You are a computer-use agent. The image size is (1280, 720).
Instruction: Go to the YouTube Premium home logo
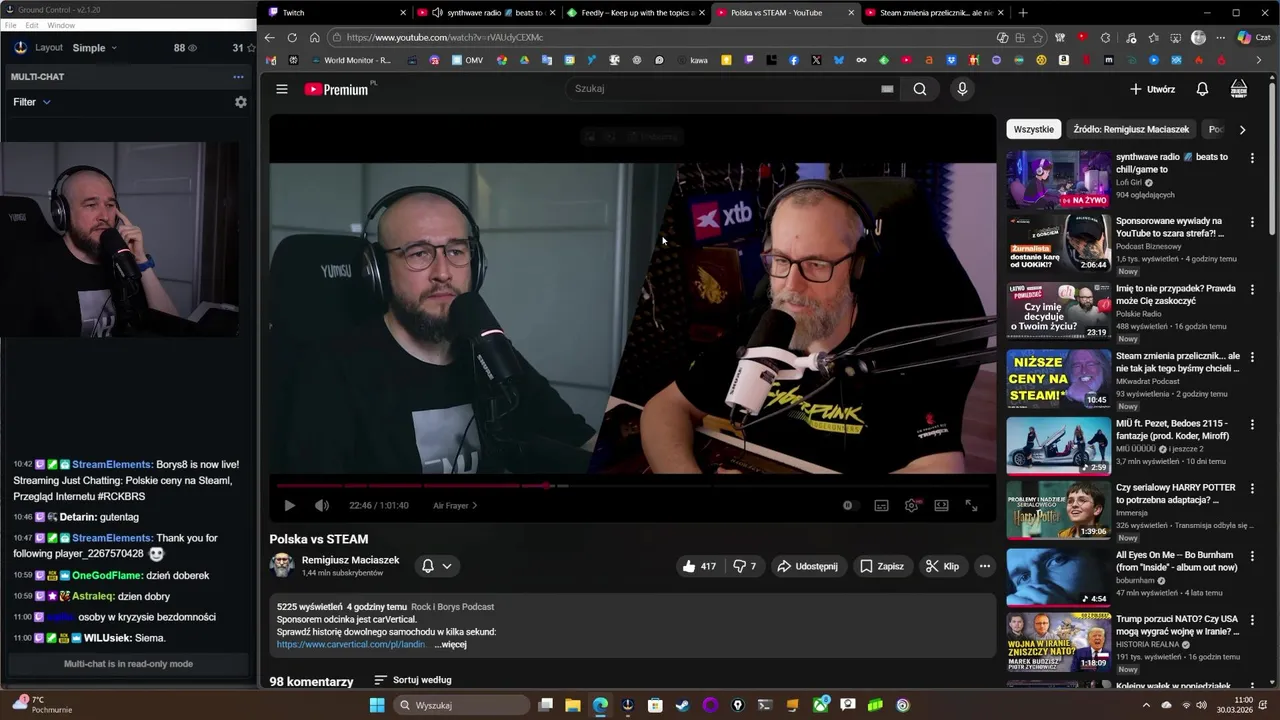337,89
